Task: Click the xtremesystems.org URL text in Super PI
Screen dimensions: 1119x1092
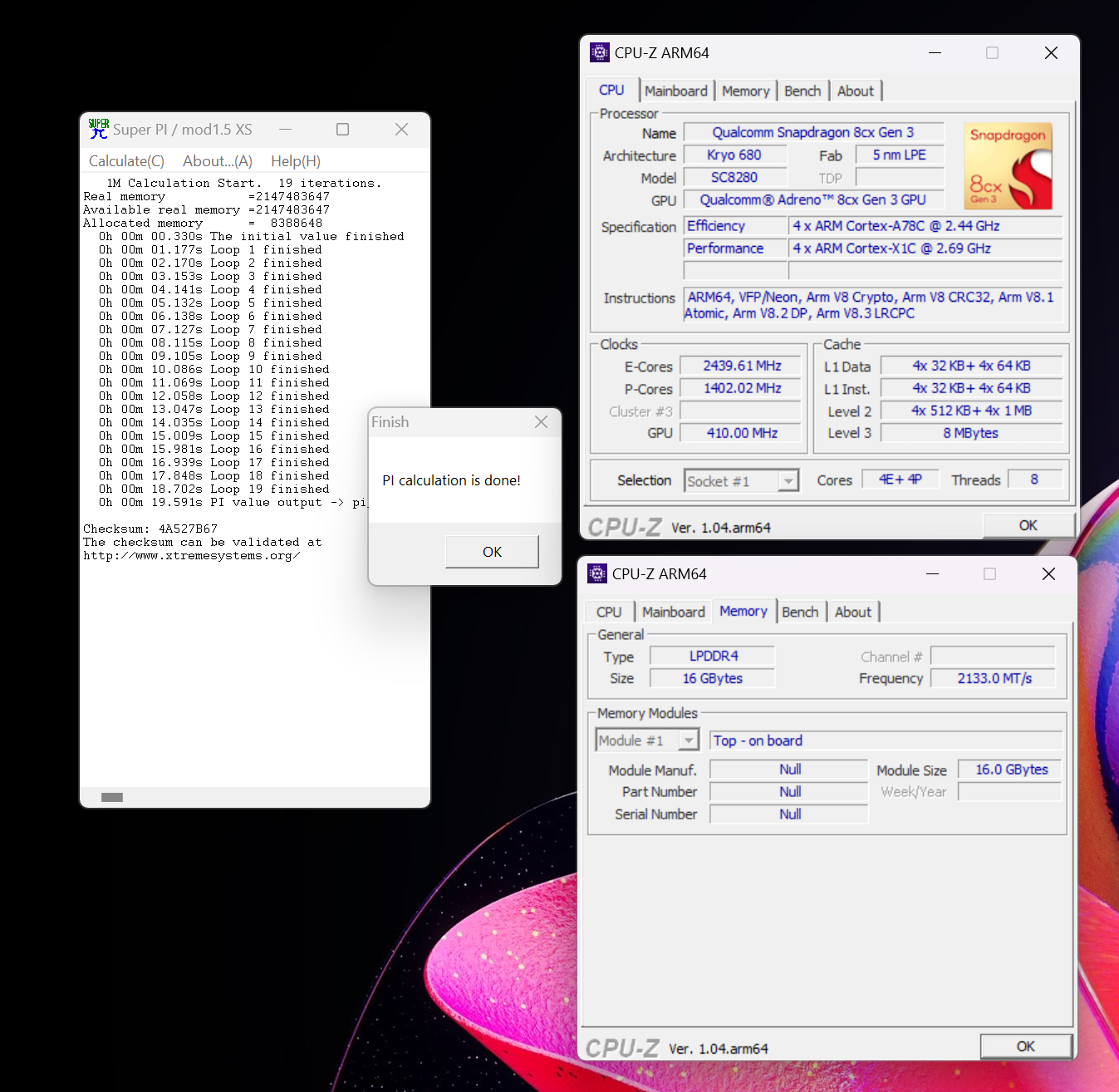Action: [192, 555]
